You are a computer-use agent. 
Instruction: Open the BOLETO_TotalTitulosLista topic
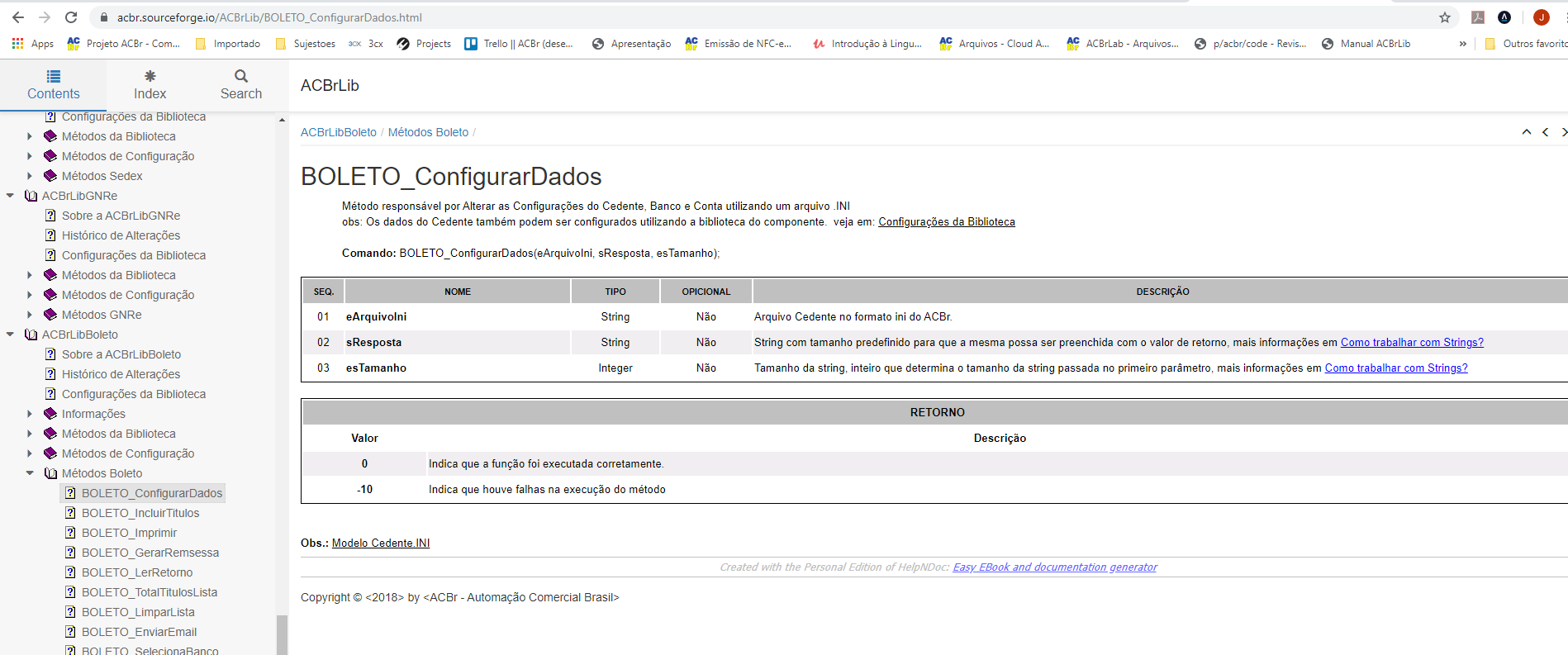(x=150, y=592)
